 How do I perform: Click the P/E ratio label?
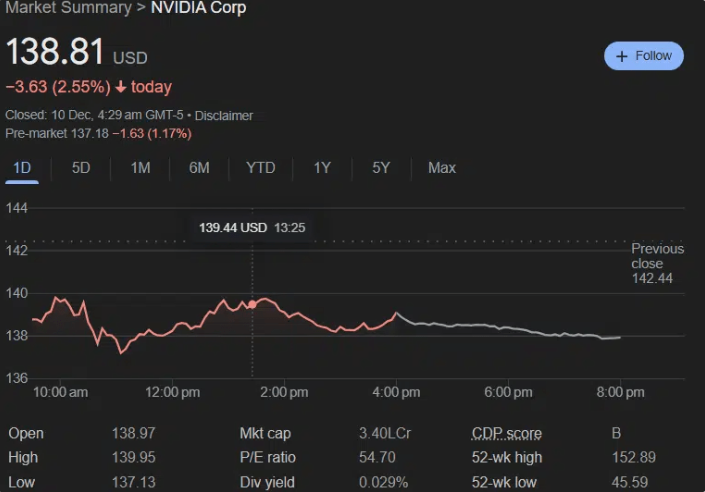[x=268, y=457]
